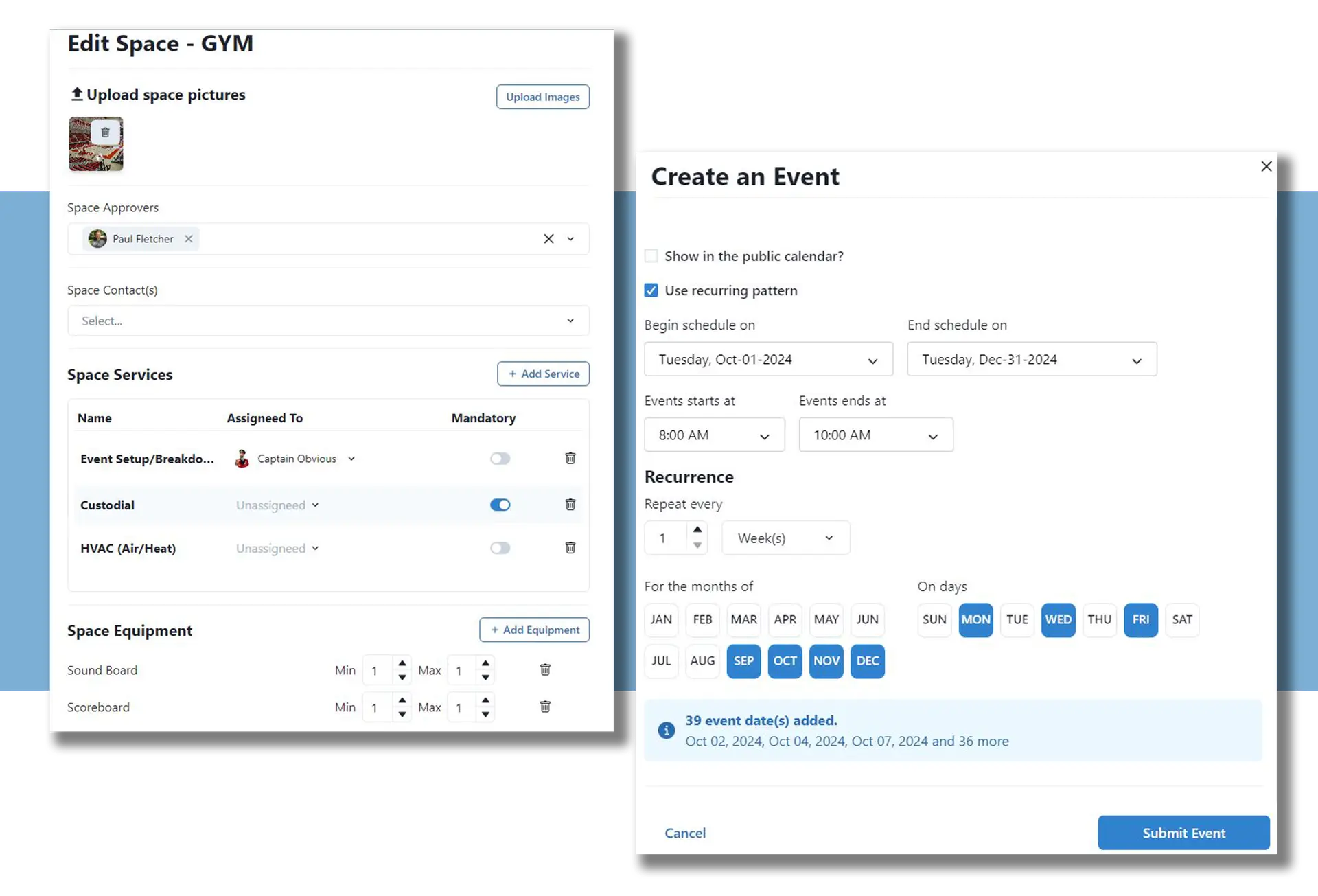Open Space Contact(s) Select dropdown

(328, 321)
